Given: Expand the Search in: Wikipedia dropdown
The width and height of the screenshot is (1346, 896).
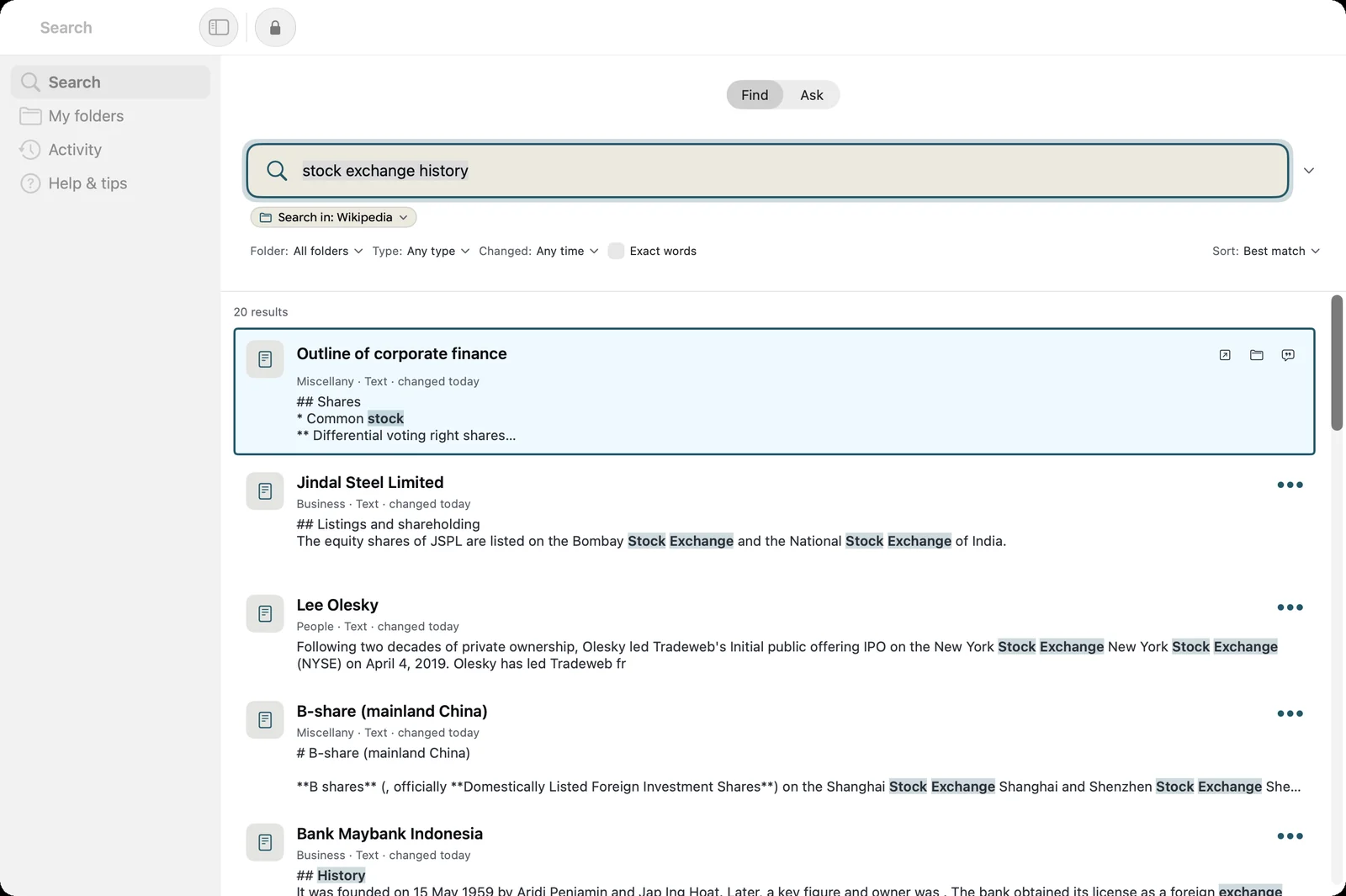Looking at the screenshot, I should (x=333, y=217).
